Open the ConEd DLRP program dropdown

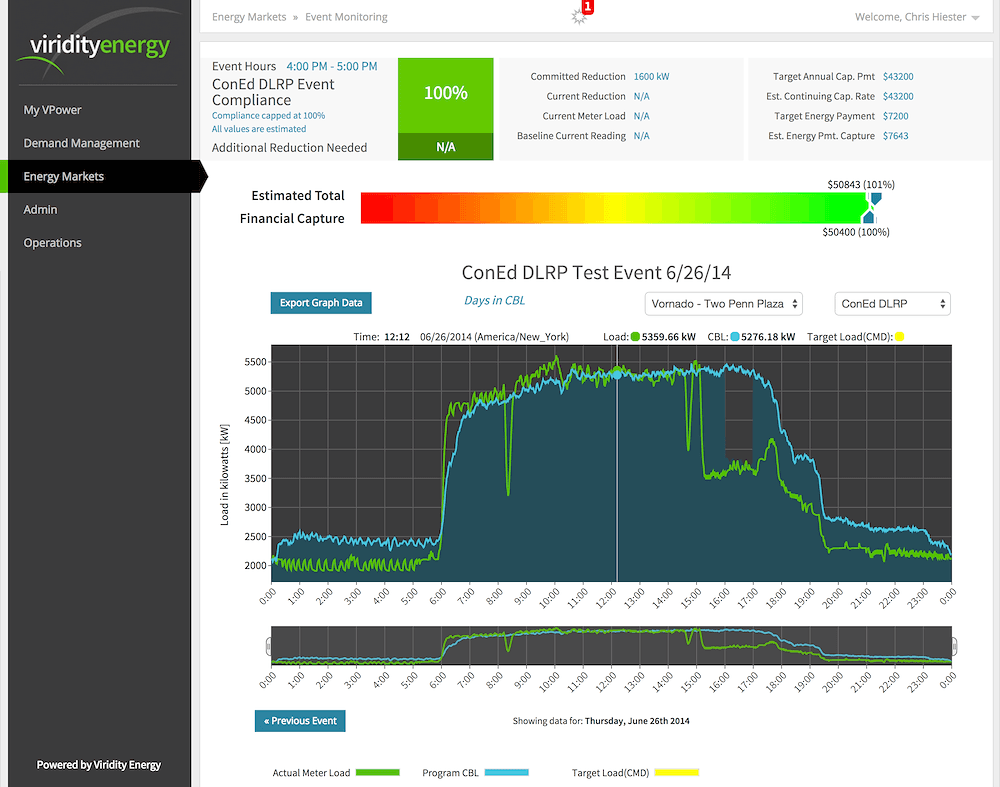[892, 304]
